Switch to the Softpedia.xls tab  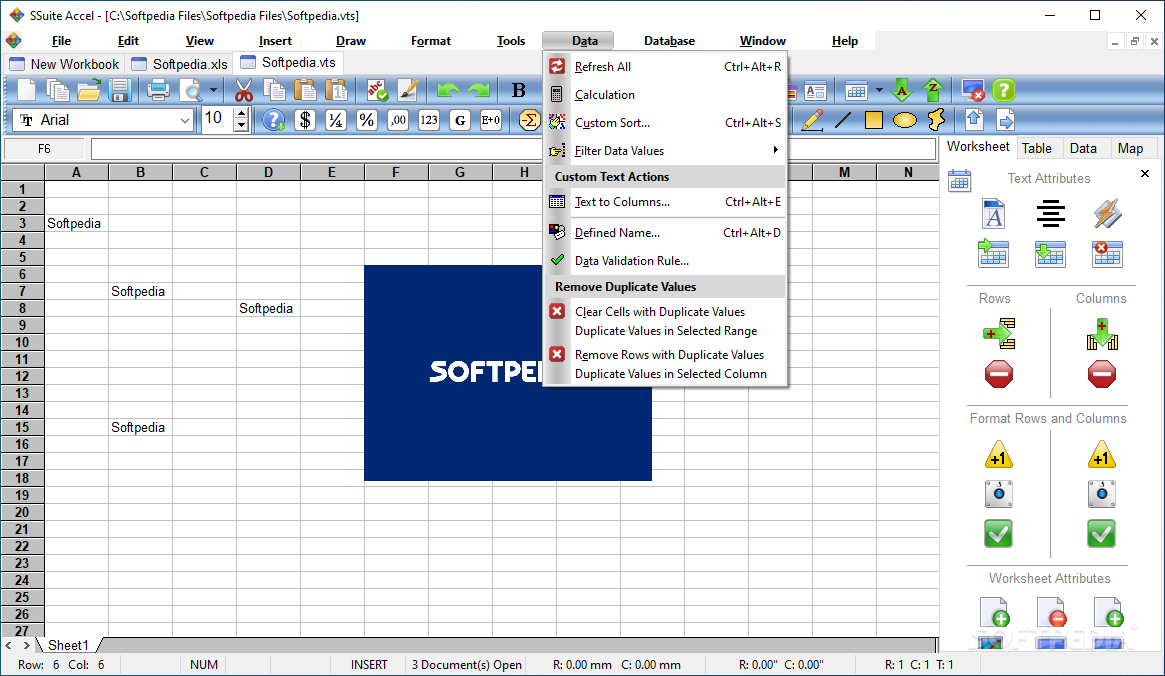click(x=179, y=64)
